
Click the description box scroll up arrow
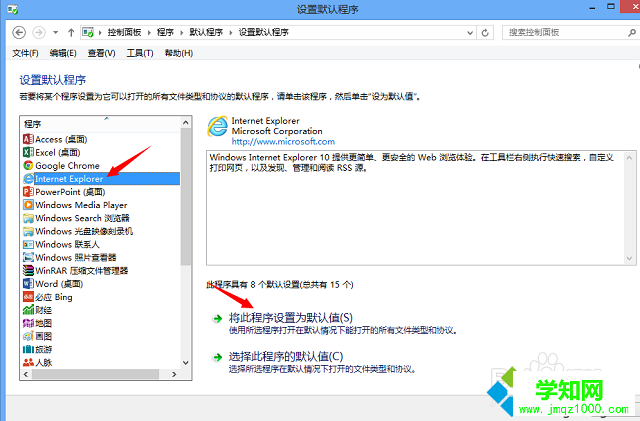pos(629,158)
